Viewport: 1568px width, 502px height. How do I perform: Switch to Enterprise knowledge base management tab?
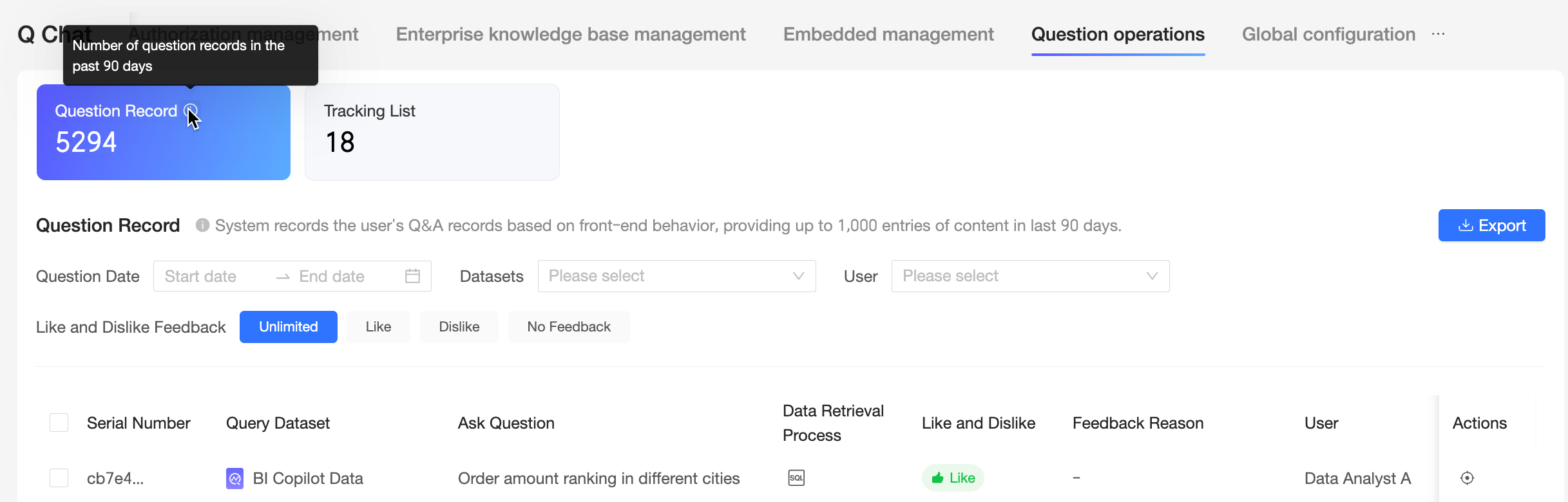pyautogui.click(x=570, y=34)
